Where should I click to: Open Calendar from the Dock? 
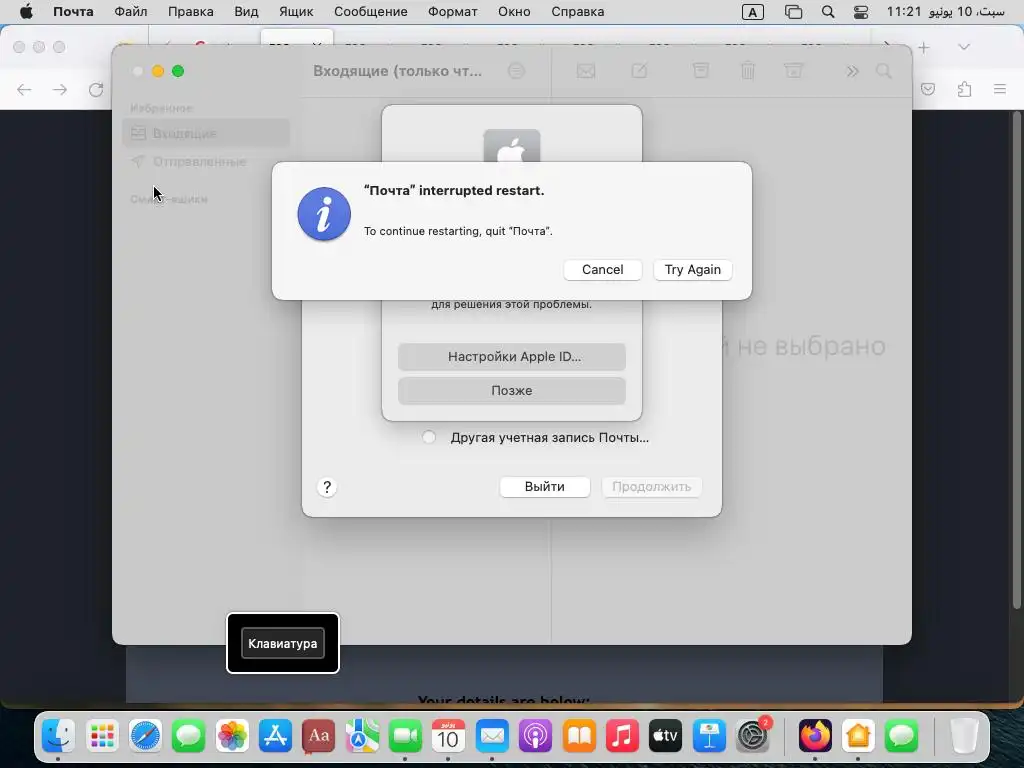pos(448,736)
